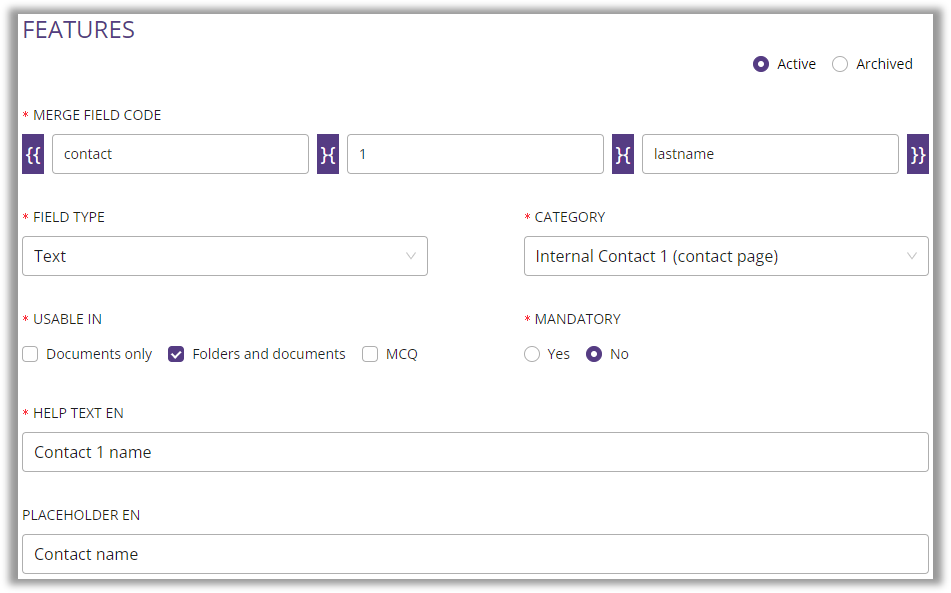This screenshot has width=951, height=593.
Task: Click into the Placeholder EN field
Action: tap(475, 554)
